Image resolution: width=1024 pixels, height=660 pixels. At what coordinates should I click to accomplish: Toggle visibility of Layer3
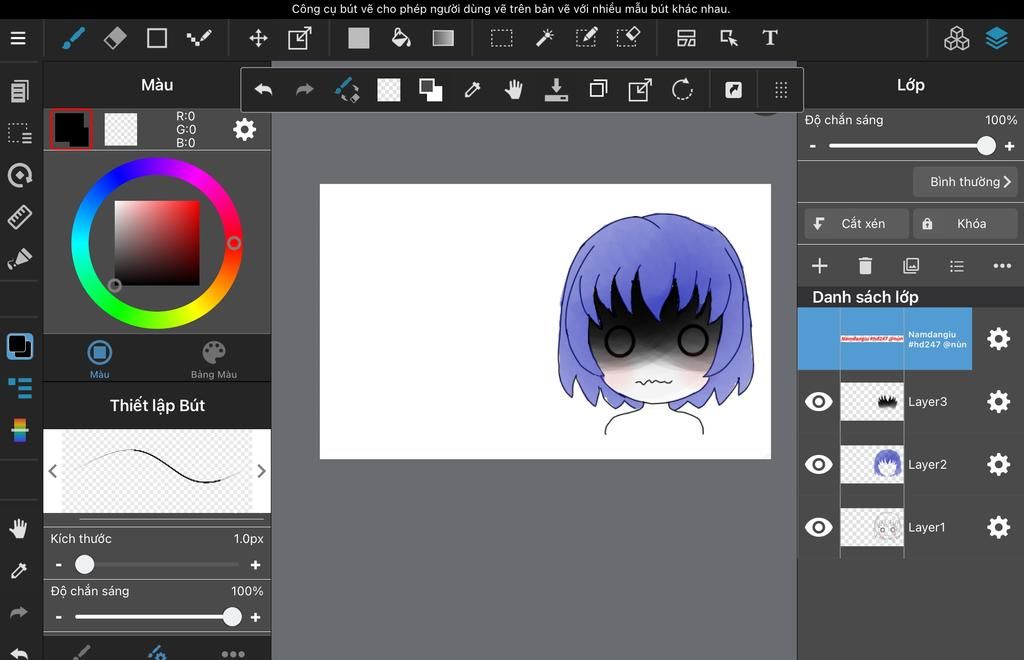click(818, 401)
